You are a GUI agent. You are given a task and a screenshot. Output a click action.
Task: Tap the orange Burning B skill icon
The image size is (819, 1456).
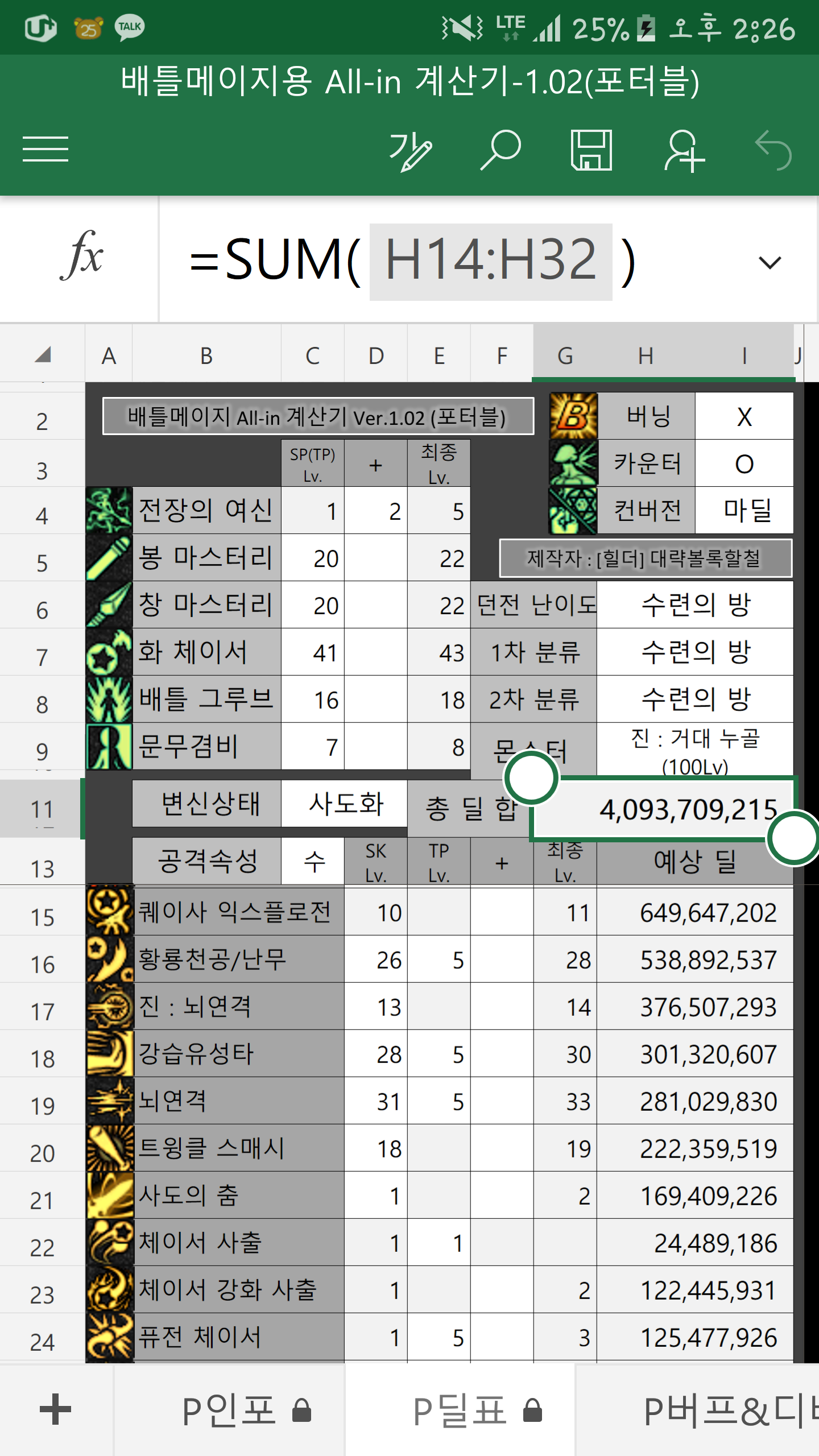pos(573,416)
